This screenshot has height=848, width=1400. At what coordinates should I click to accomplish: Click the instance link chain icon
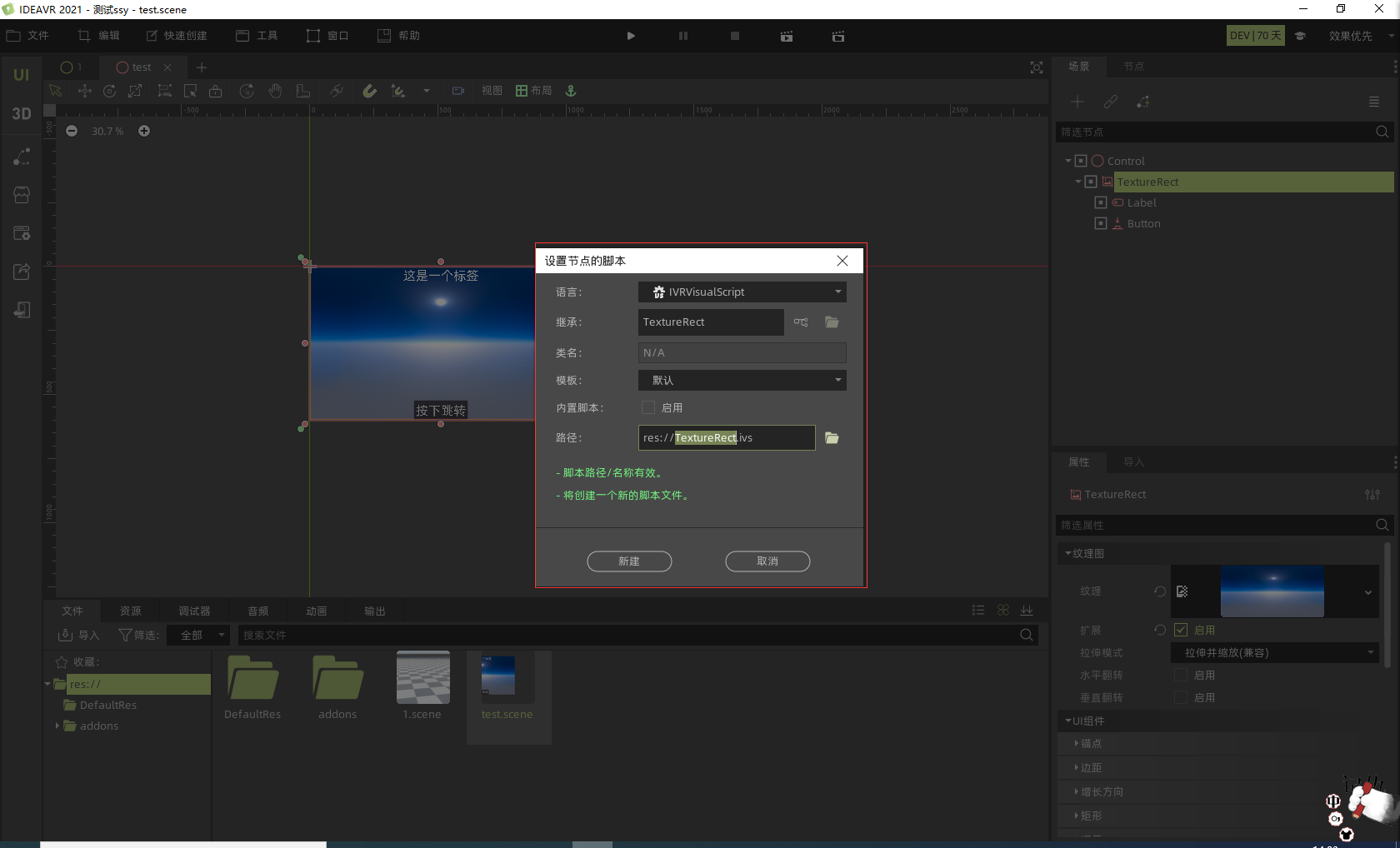(x=1111, y=102)
